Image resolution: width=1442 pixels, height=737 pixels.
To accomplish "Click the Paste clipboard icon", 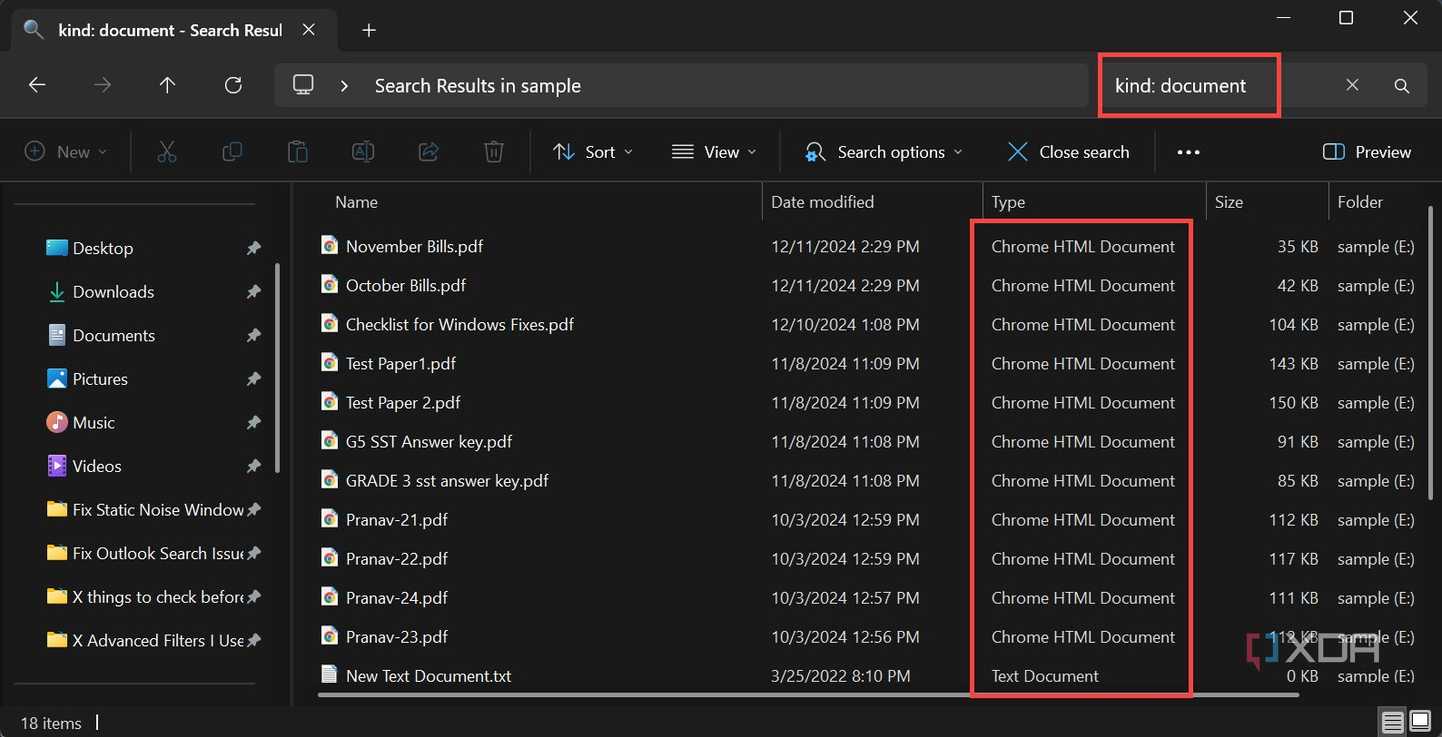I will click(x=297, y=152).
